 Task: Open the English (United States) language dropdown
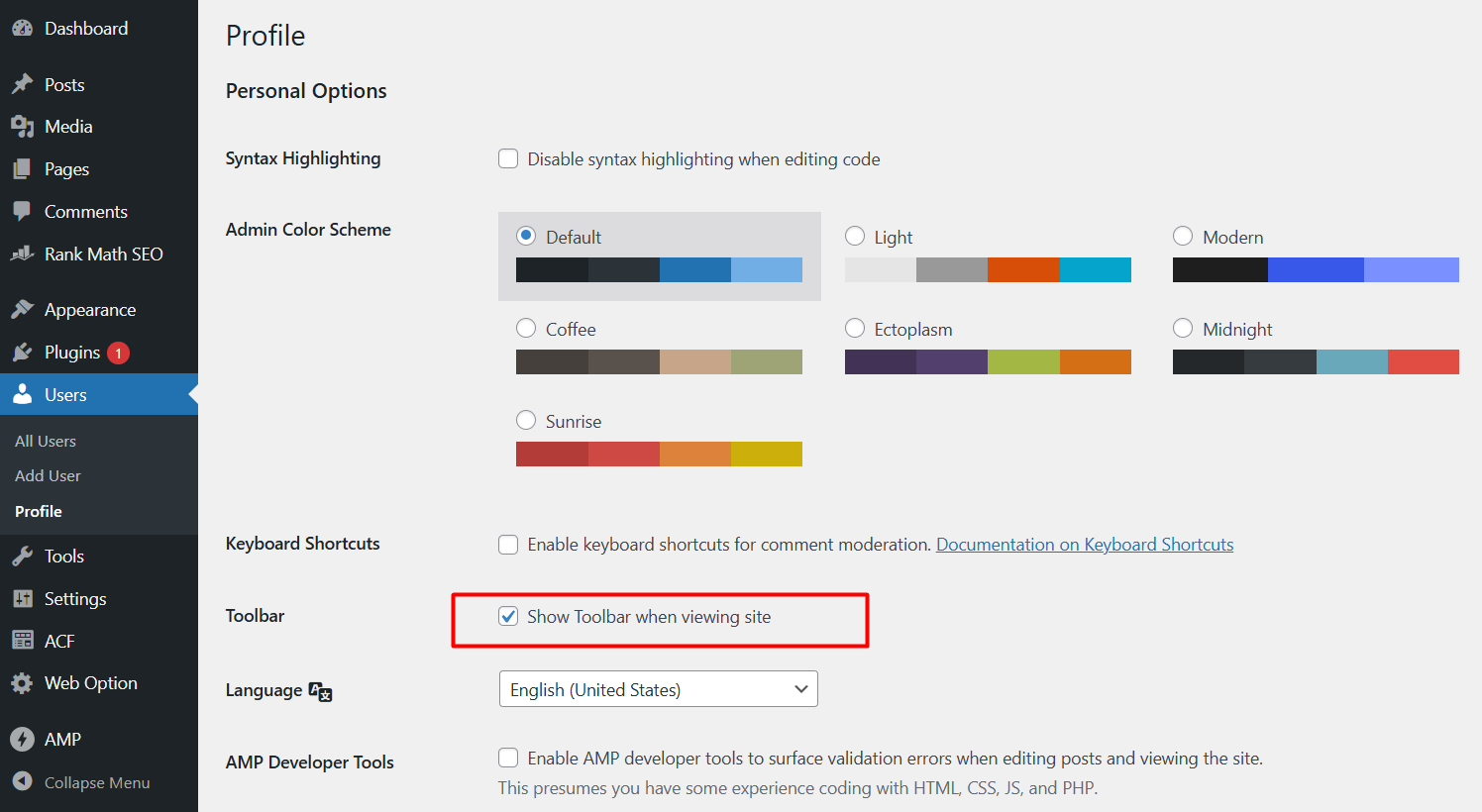click(659, 689)
